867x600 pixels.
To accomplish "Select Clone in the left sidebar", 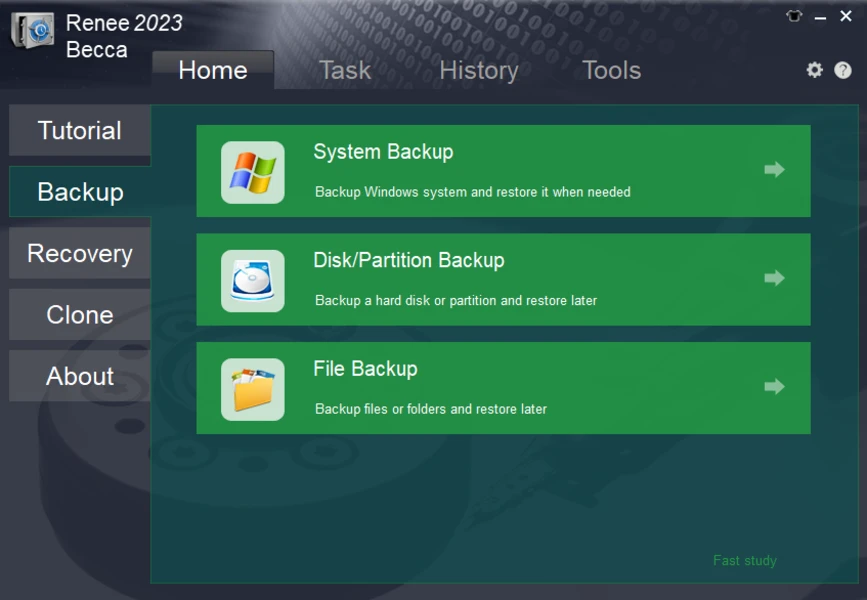I will click(x=80, y=315).
